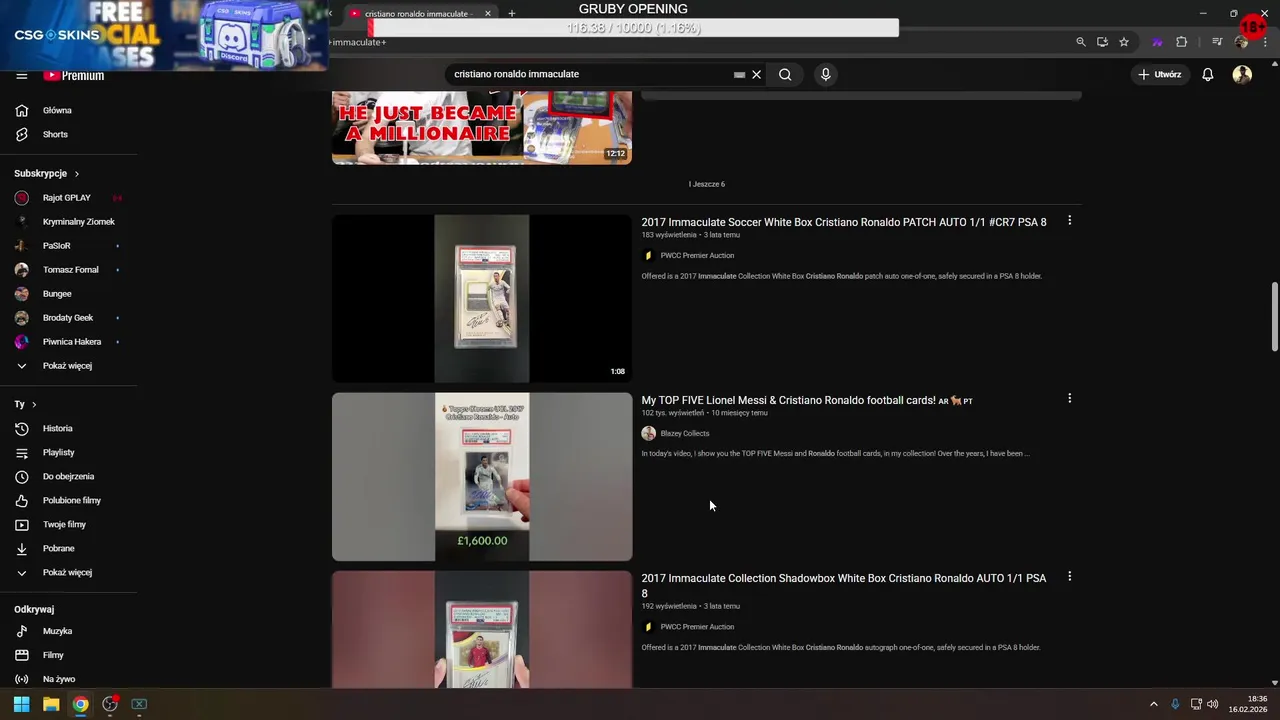This screenshot has width=1280, height=720.
Task: Open Muzyka in Odkrywaj section
Action: [57, 631]
